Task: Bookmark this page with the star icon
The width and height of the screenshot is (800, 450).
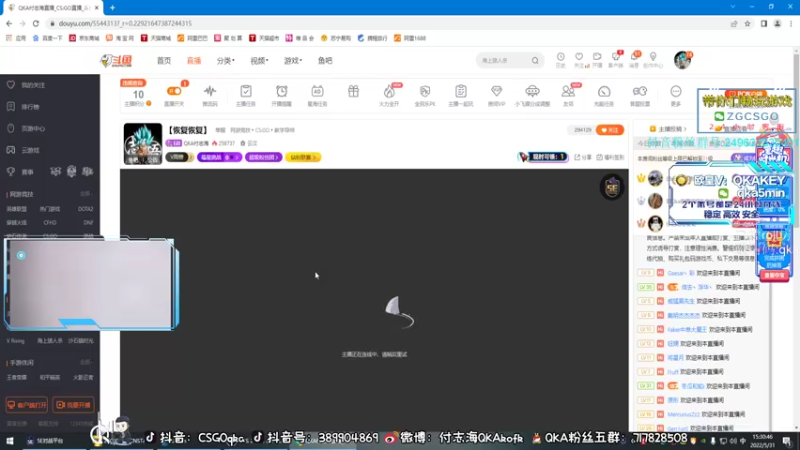Action: coord(747,23)
